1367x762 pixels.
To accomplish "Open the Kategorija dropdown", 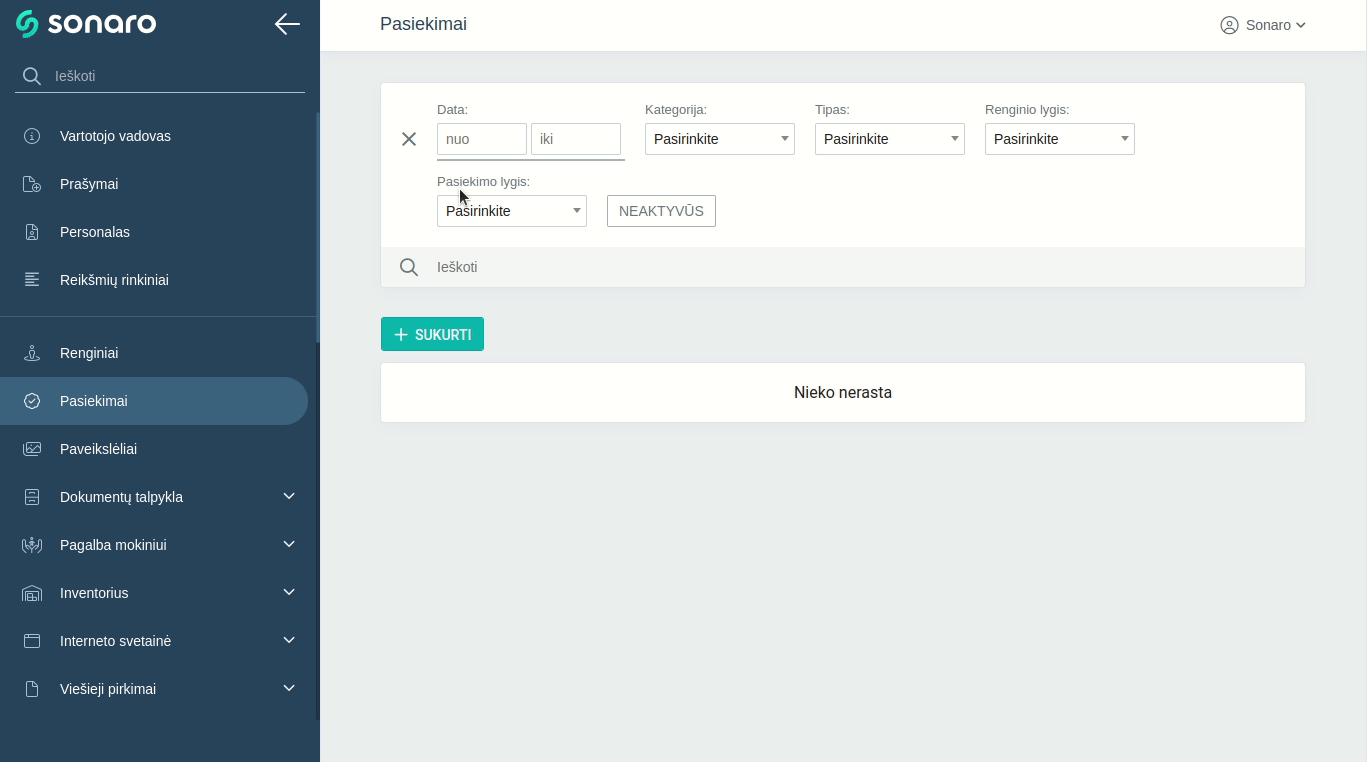I will pyautogui.click(x=719, y=139).
